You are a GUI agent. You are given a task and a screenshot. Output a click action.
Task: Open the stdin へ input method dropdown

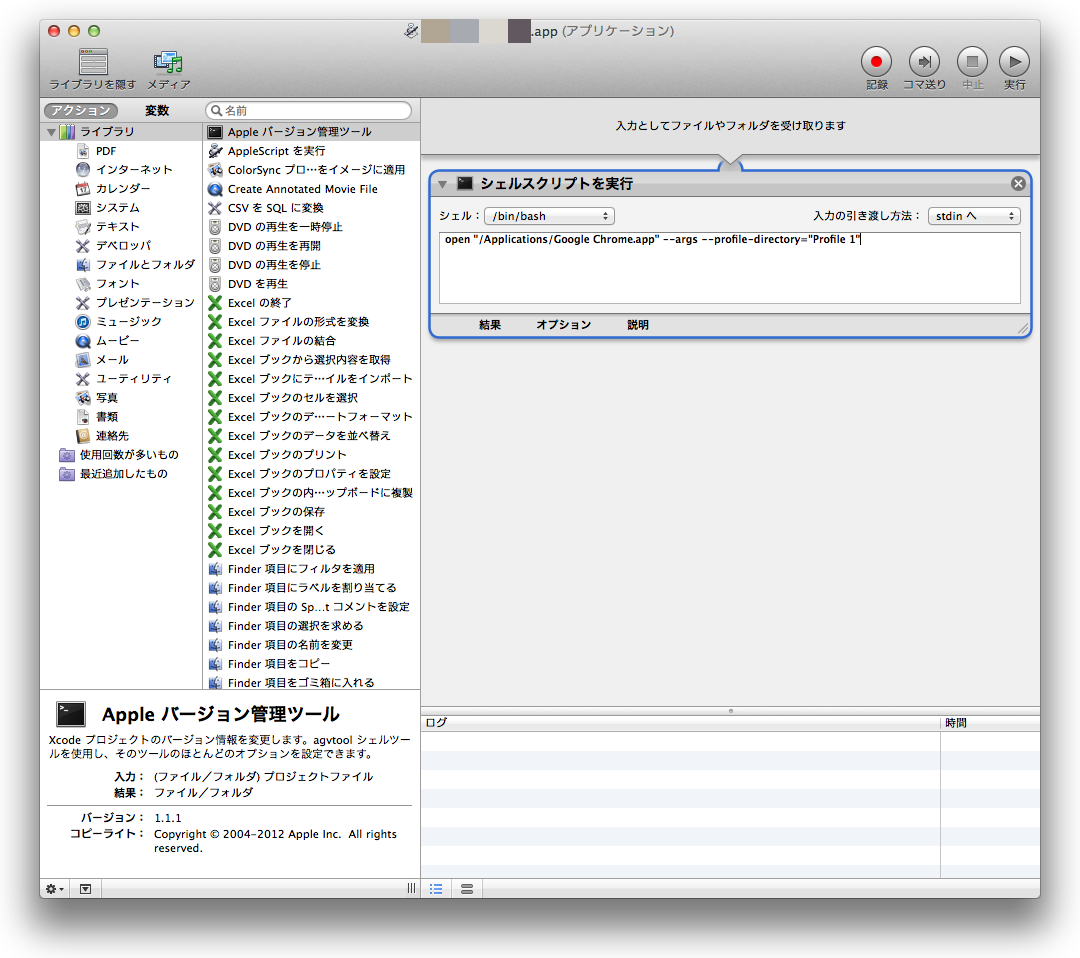click(973, 216)
